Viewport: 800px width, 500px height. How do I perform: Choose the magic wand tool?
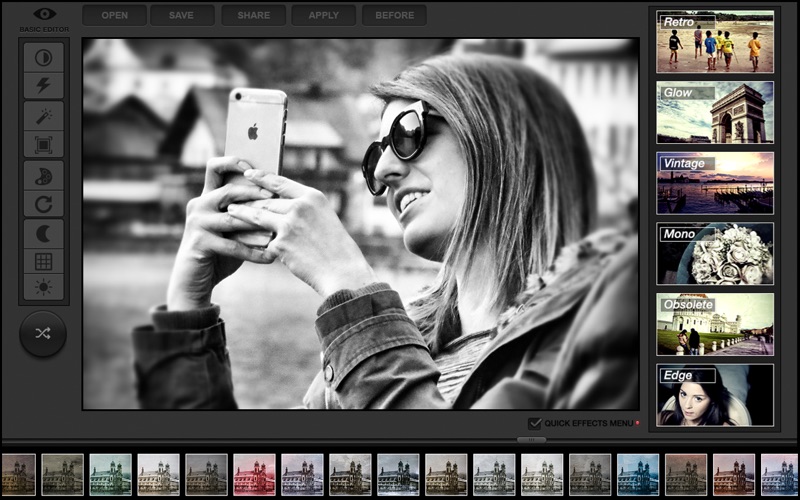pos(44,116)
